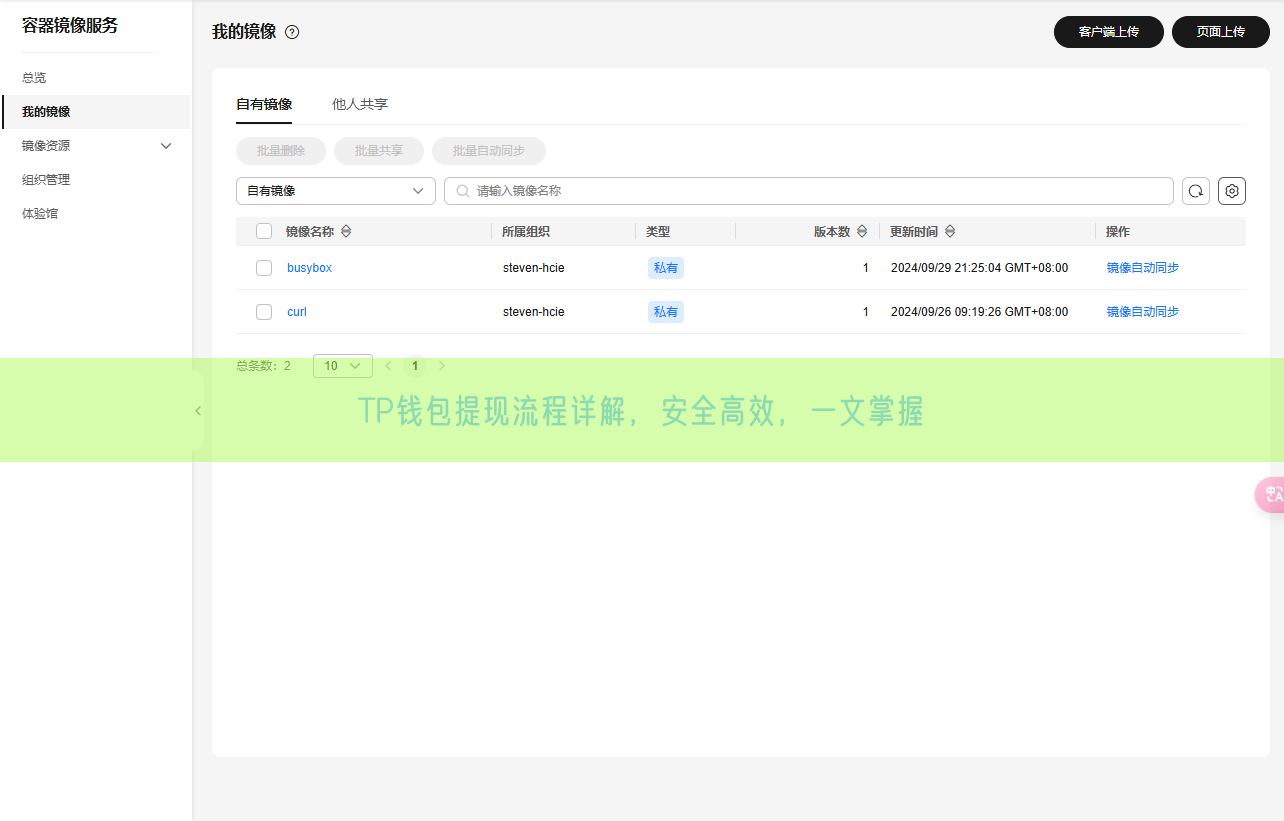Check the curl row checkbox

[x=264, y=312]
